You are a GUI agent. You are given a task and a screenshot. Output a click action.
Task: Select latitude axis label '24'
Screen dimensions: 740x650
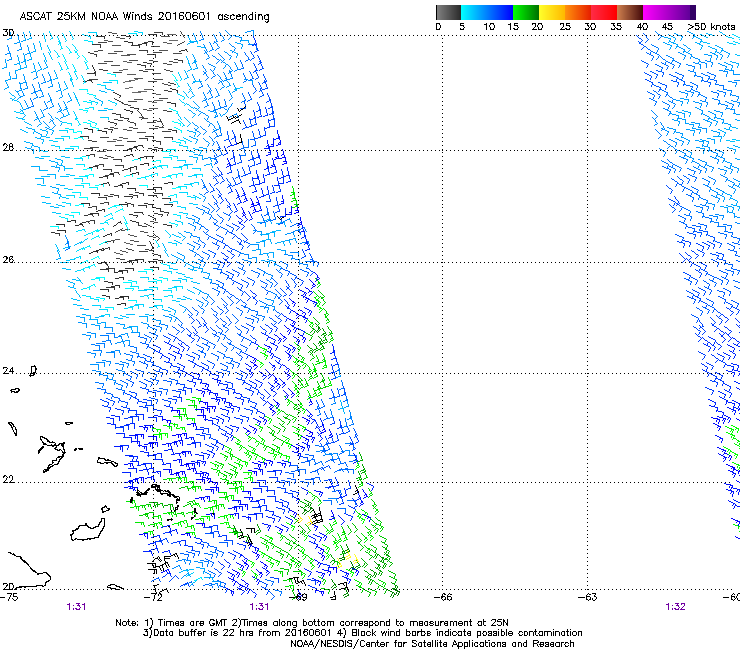(8, 371)
